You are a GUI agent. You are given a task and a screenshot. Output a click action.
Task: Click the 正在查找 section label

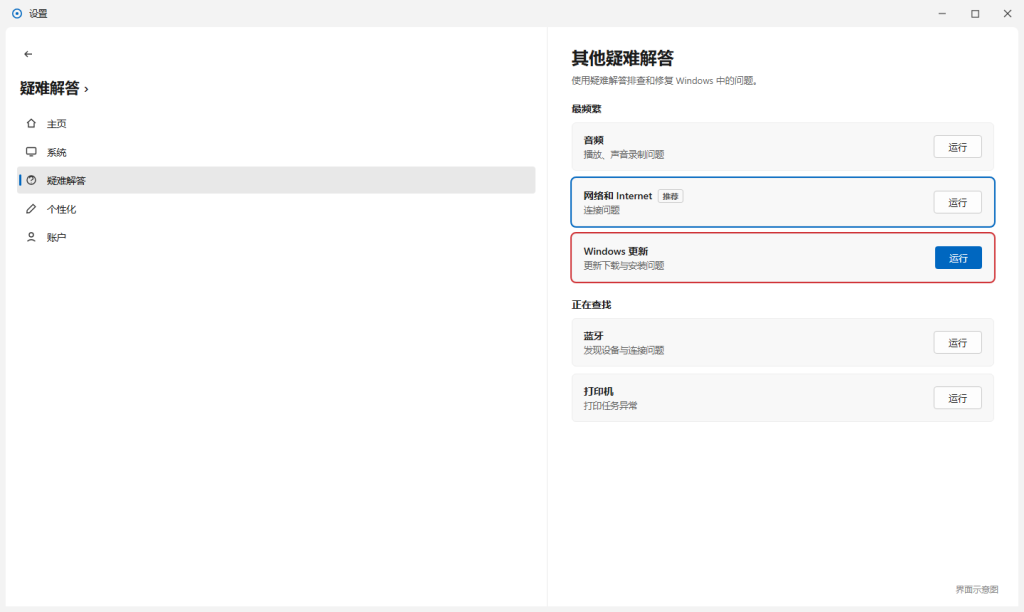point(592,305)
